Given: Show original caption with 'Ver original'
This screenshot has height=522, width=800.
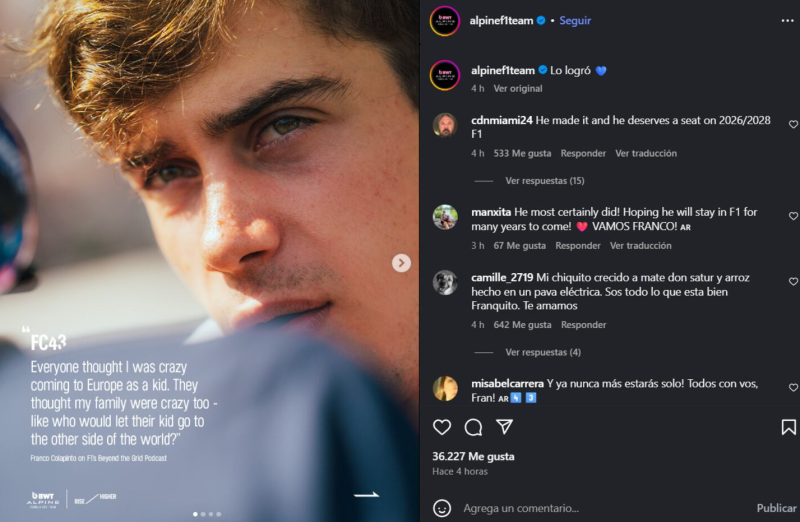Looking at the screenshot, I should tap(518, 88).
